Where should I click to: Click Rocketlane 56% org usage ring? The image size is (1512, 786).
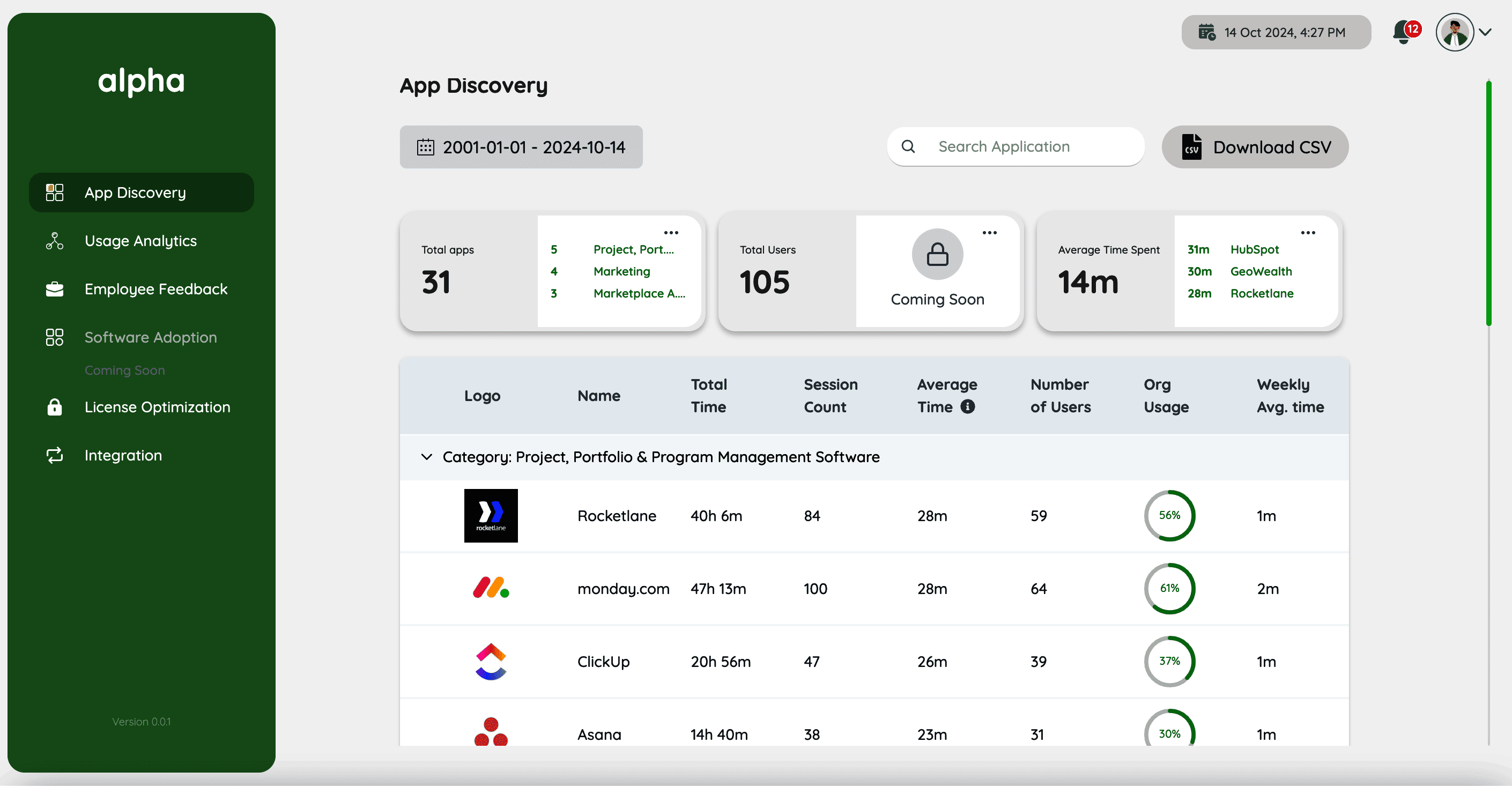click(x=1169, y=515)
